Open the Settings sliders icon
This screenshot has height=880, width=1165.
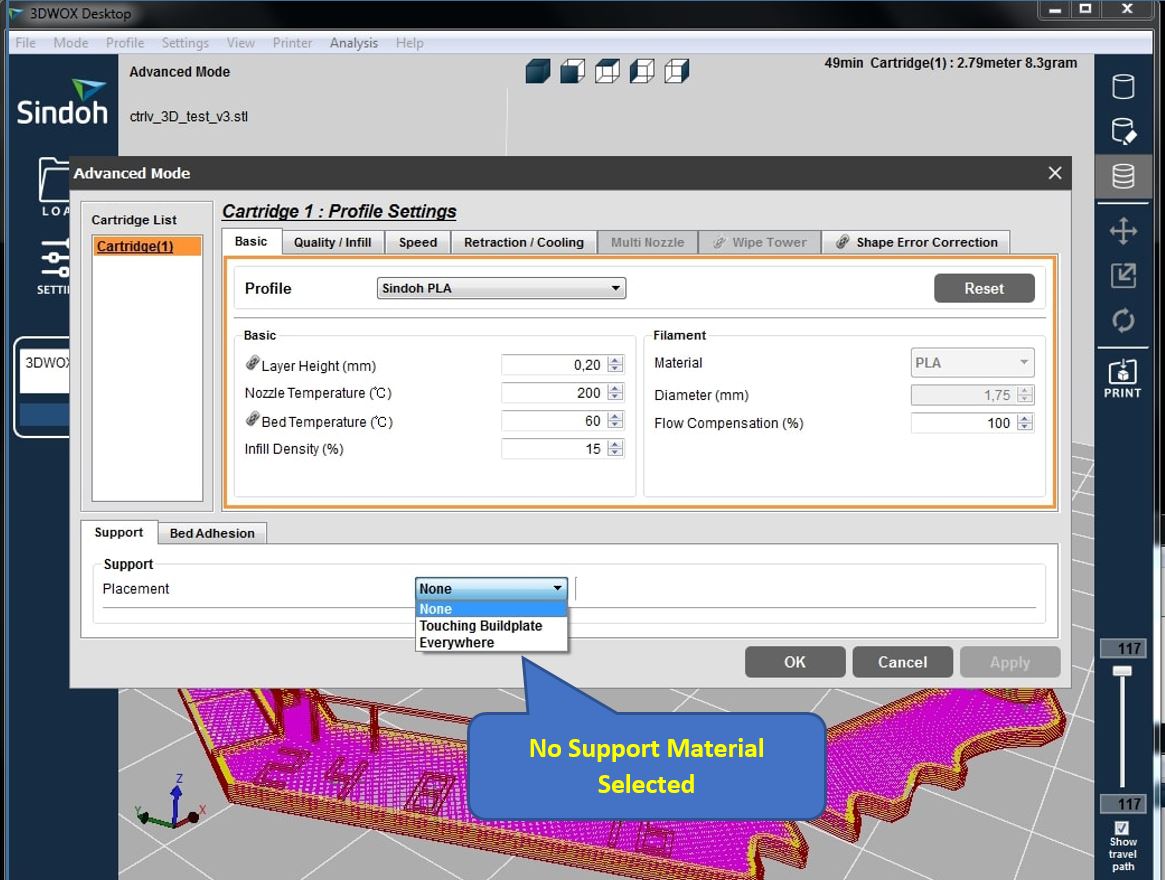(53, 266)
